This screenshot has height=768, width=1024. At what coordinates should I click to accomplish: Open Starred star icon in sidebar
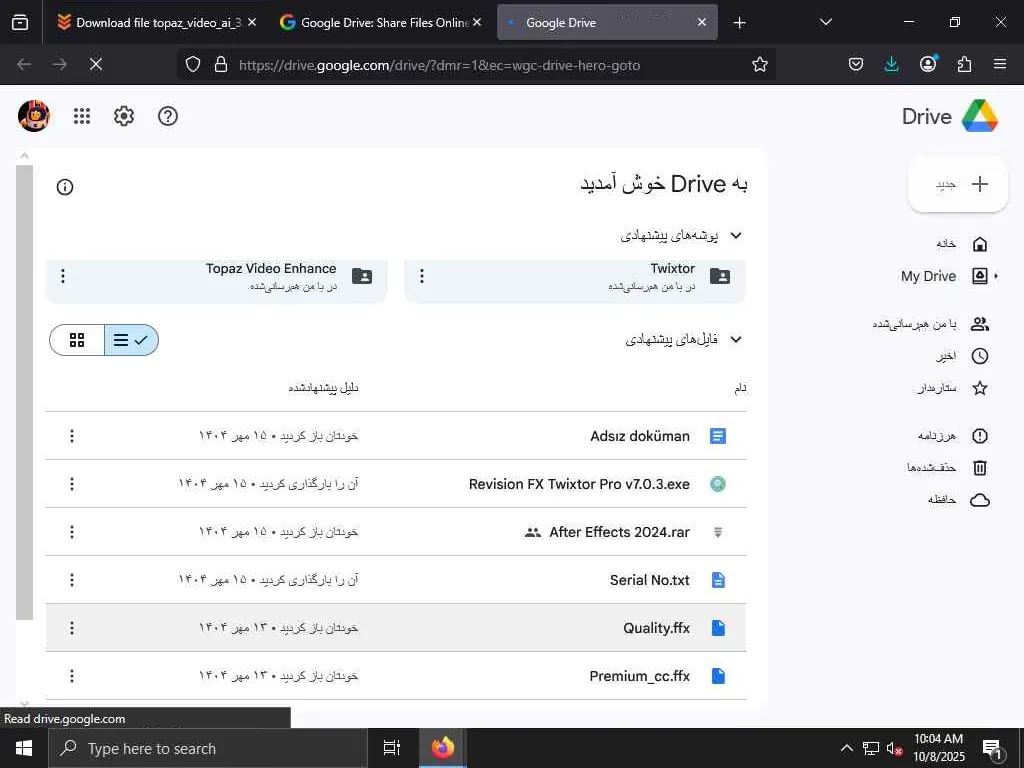click(980, 388)
